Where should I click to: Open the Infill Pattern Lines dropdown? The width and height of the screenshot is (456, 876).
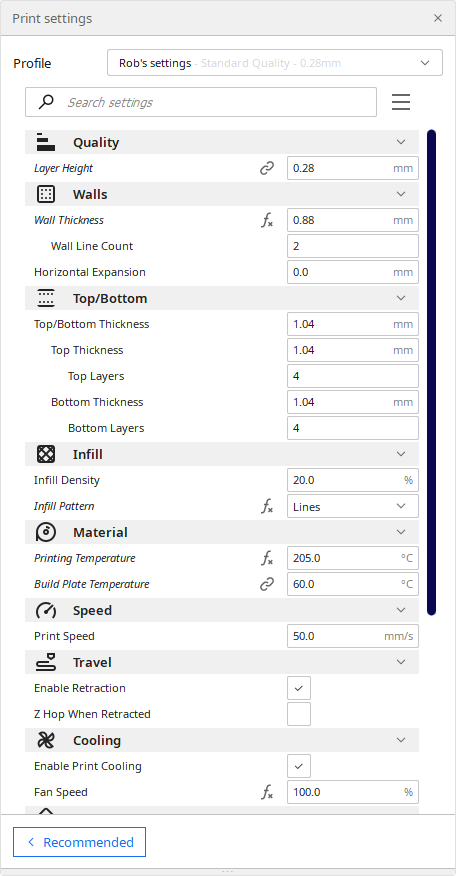353,506
